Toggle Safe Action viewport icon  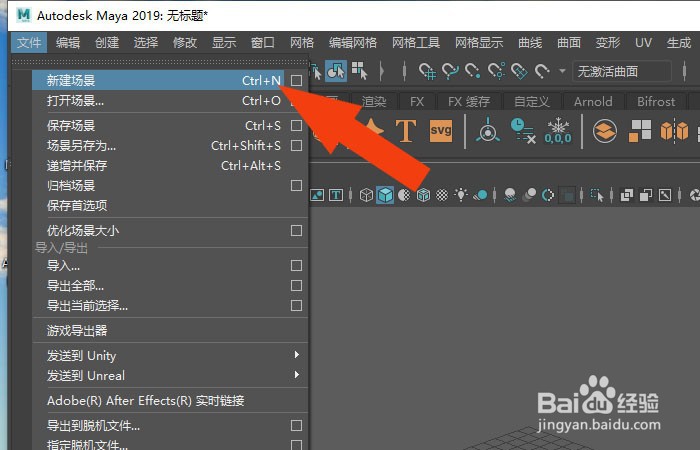317,195
